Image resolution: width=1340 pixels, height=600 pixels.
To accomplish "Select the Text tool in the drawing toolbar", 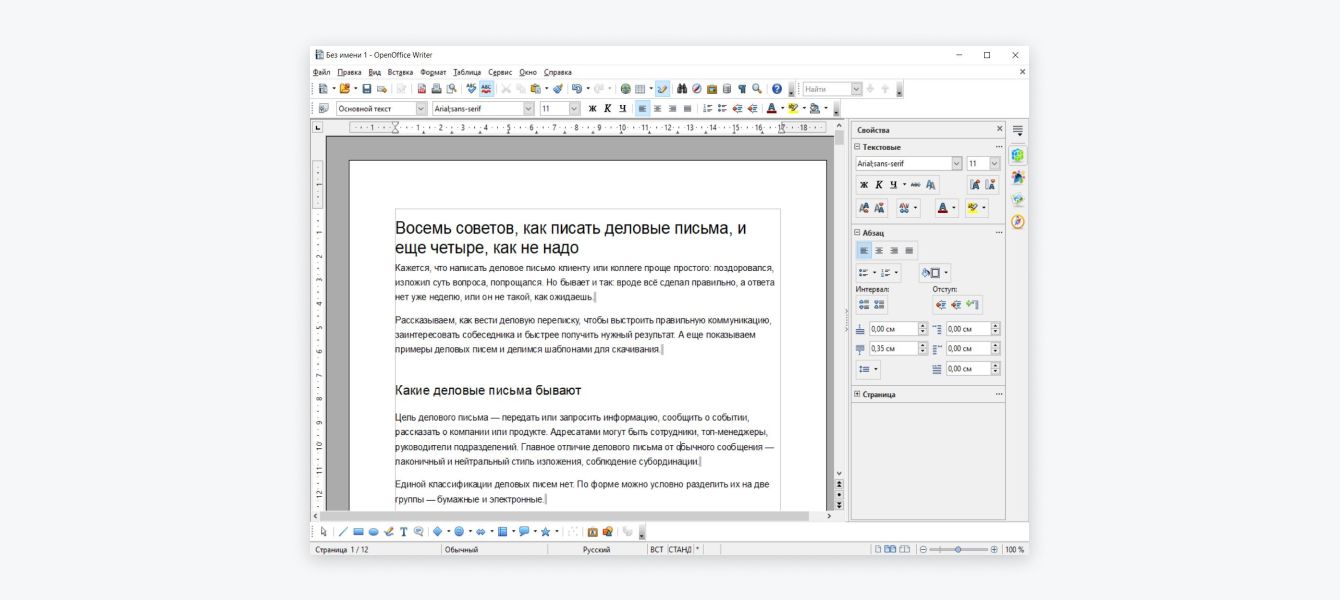I will [x=403, y=530].
